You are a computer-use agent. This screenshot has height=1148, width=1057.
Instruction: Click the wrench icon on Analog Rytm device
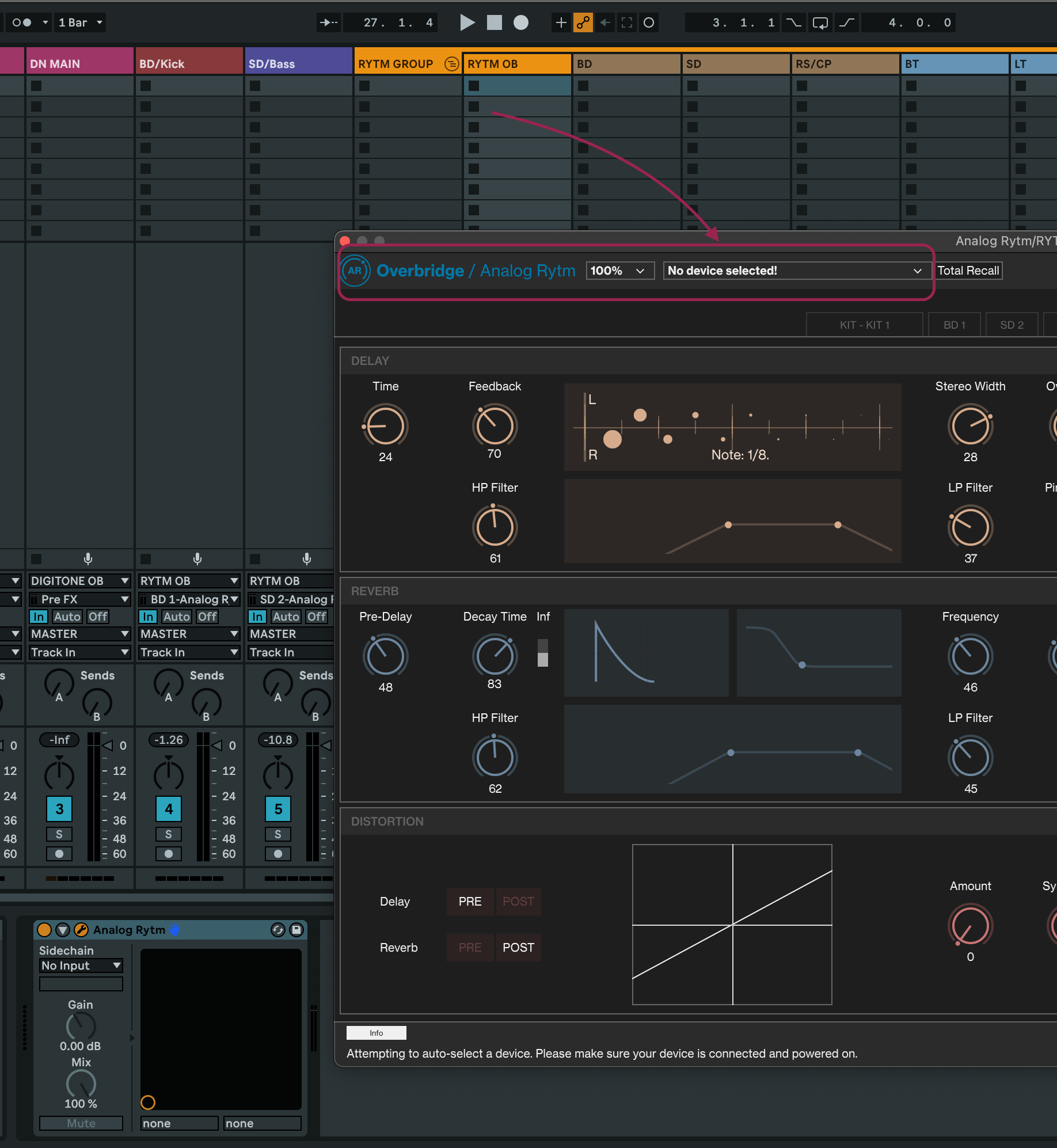point(81,930)
